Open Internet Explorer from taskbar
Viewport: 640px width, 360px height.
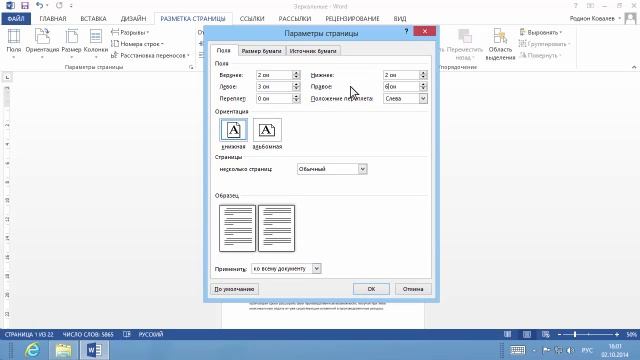point(33,350)
